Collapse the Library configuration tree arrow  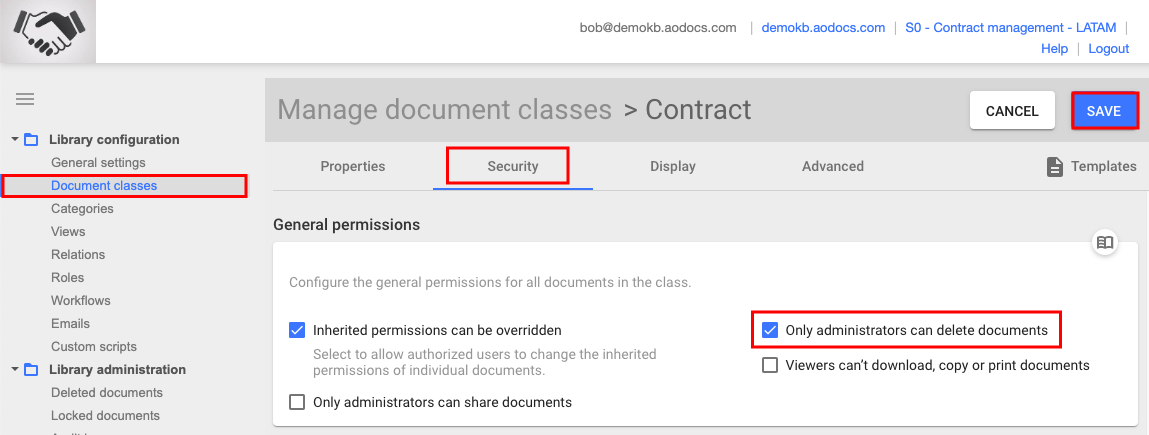[x=14, y=139]
